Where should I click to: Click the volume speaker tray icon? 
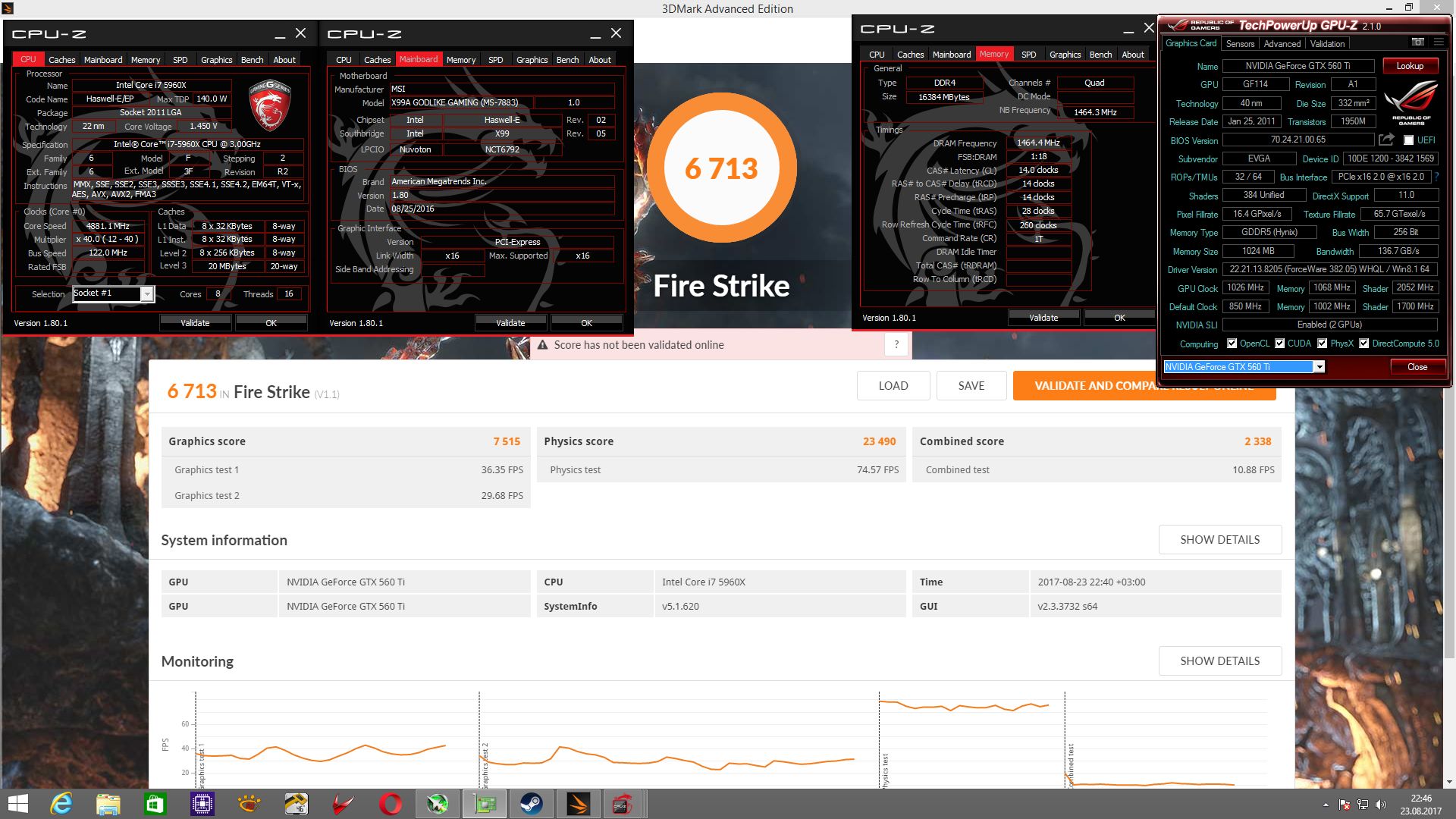(x=1381, y=805)
